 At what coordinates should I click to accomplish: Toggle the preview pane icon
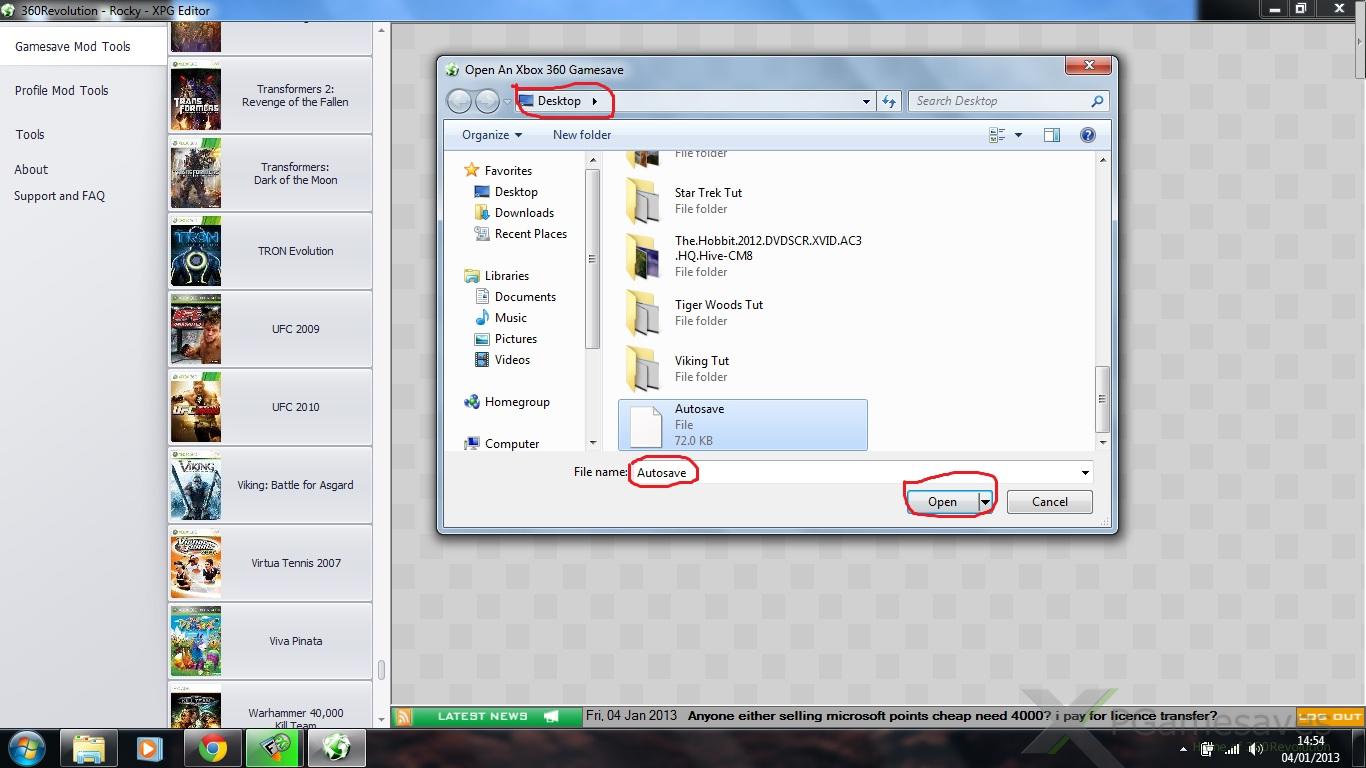coord(1051,135)
